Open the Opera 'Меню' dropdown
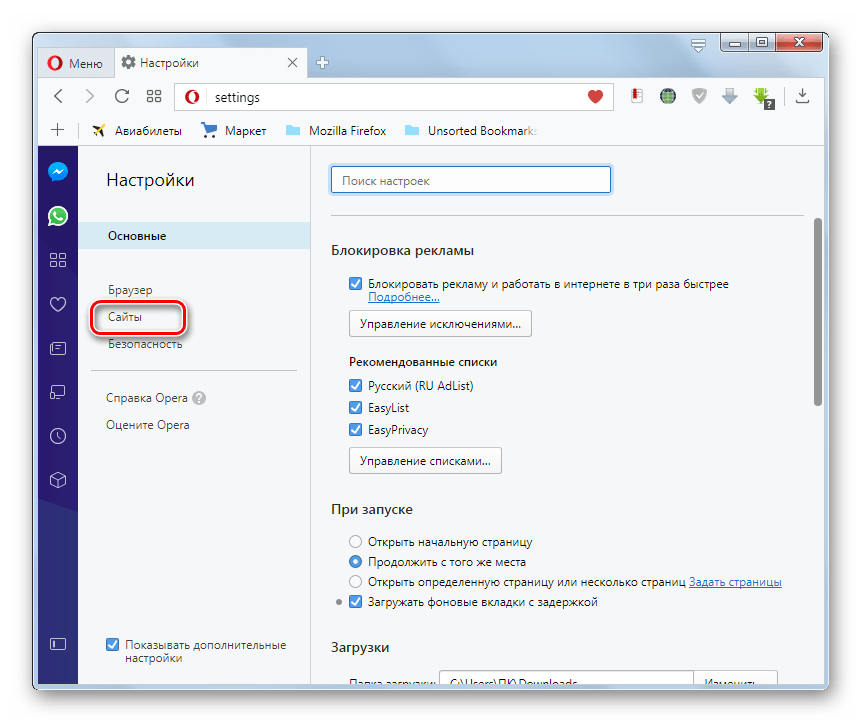 click(76, 63)
